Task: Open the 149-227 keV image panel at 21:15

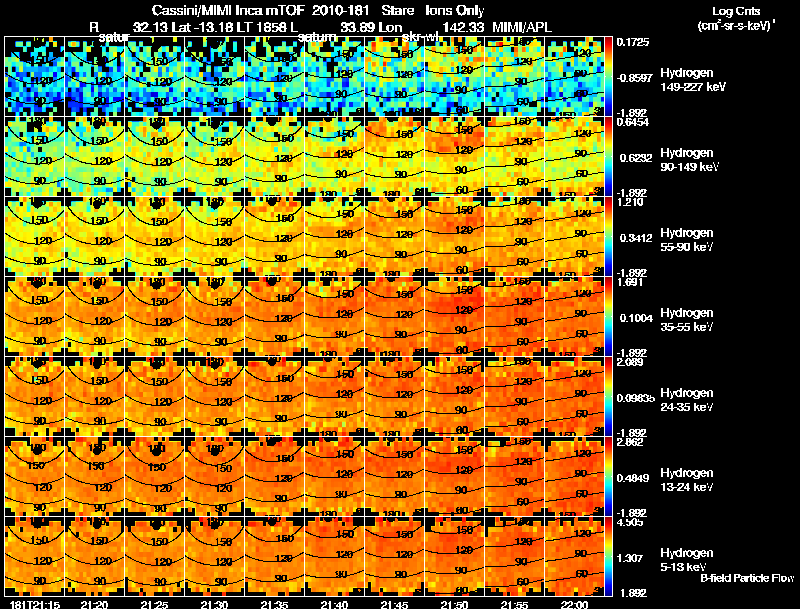Action: [34, 77]
